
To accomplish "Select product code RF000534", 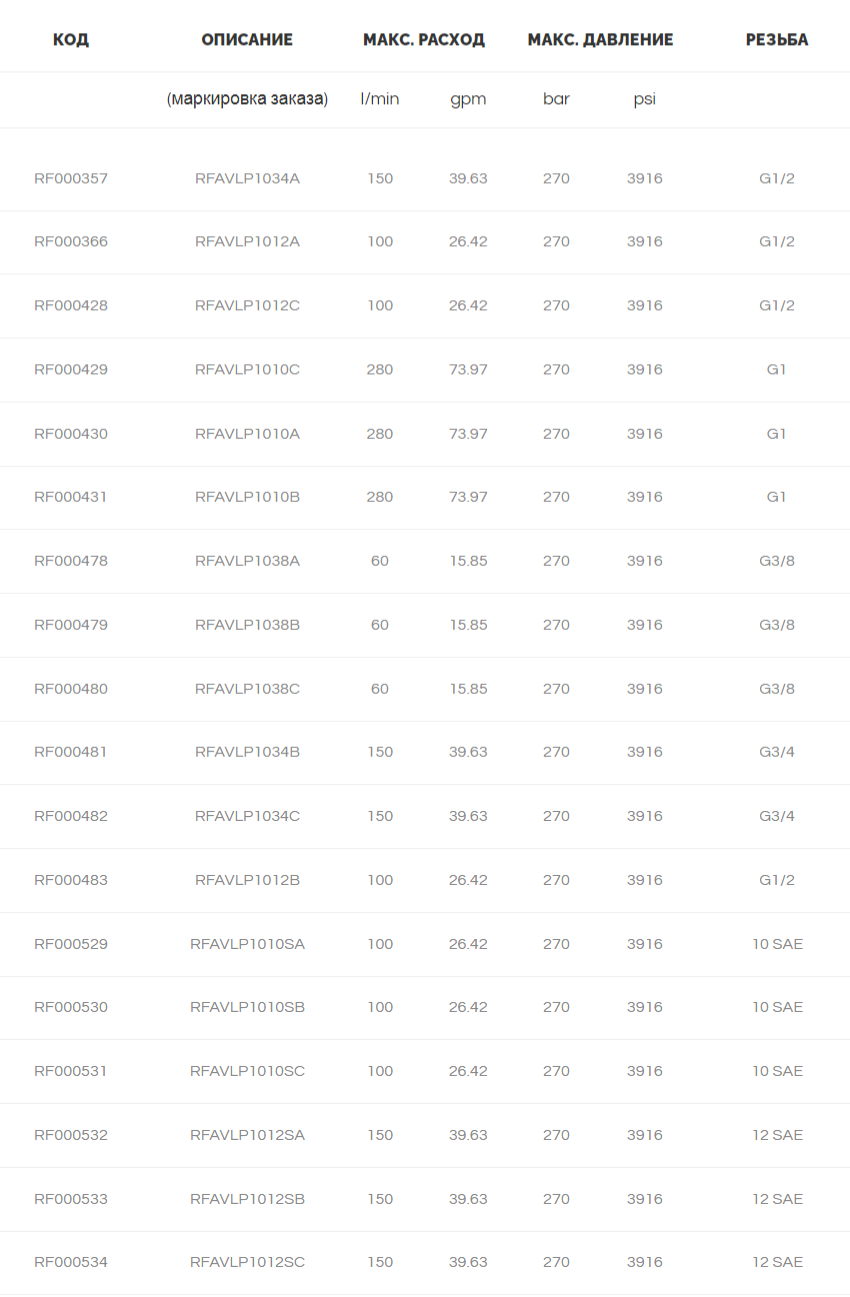I will click(x=71, y=1263).
